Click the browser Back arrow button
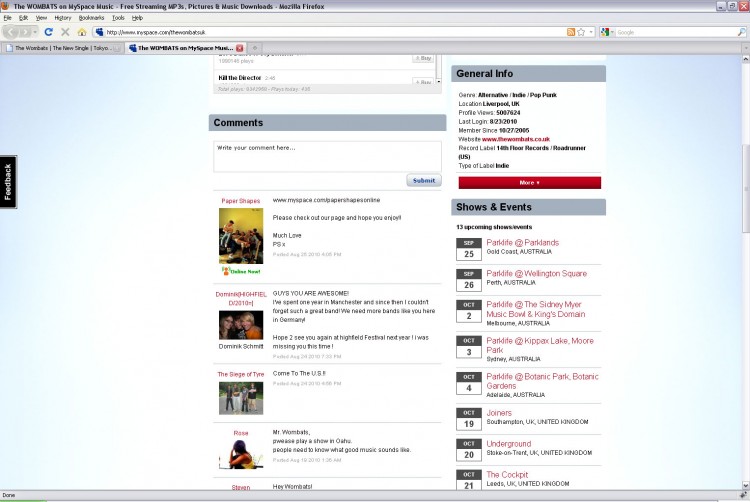 (x=11, y=32)
